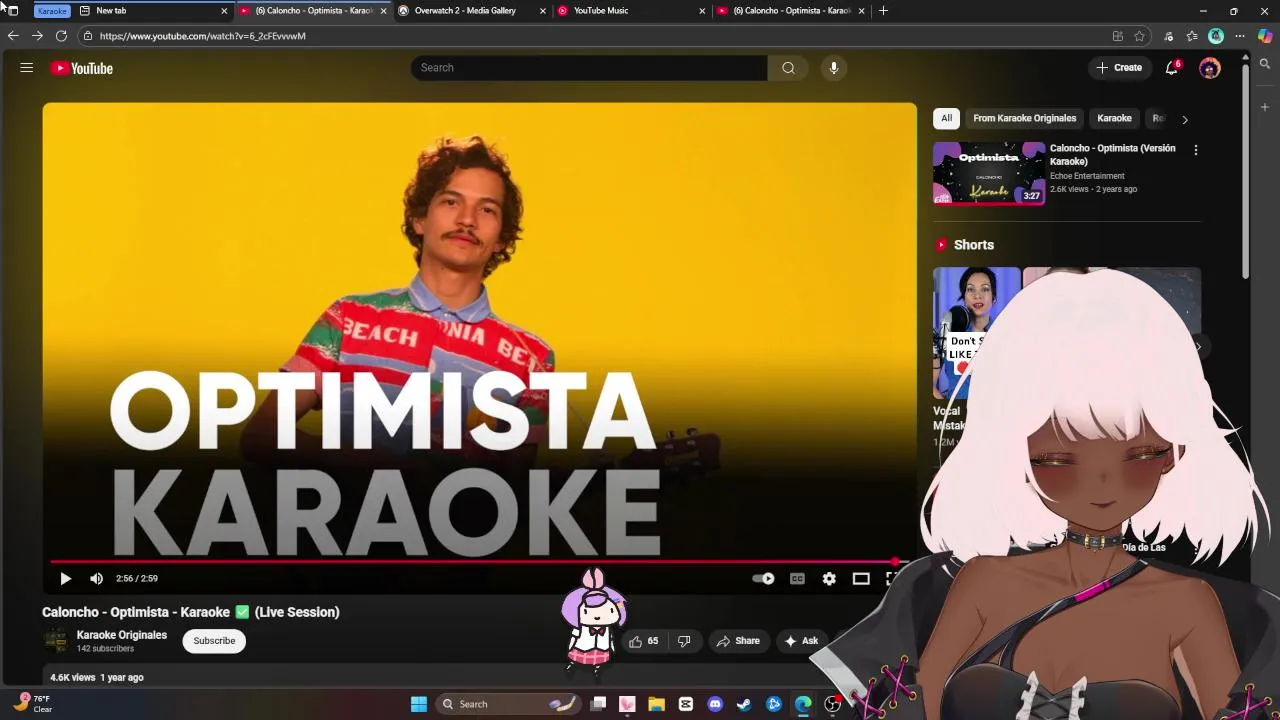Open the Edge profile avatar
Image resolution: width=1280 pixels, height=720 pixels.
coord(1216,36)
